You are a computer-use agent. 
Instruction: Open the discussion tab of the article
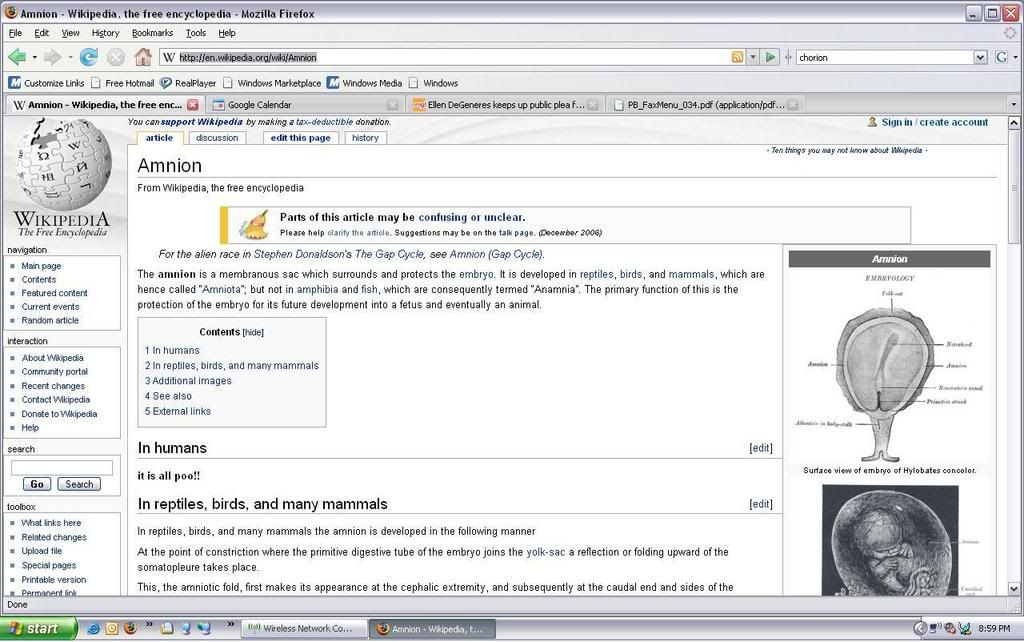(217, 138)
